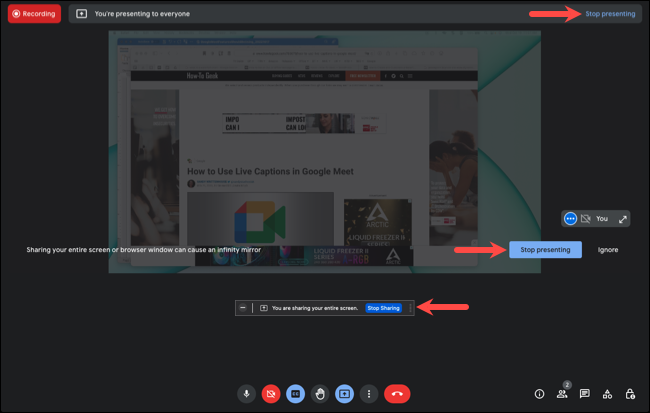This screenshot has width=650, height=413.
Task: Hide the sharing notification bar with minus icon
Action: [243, 308]
